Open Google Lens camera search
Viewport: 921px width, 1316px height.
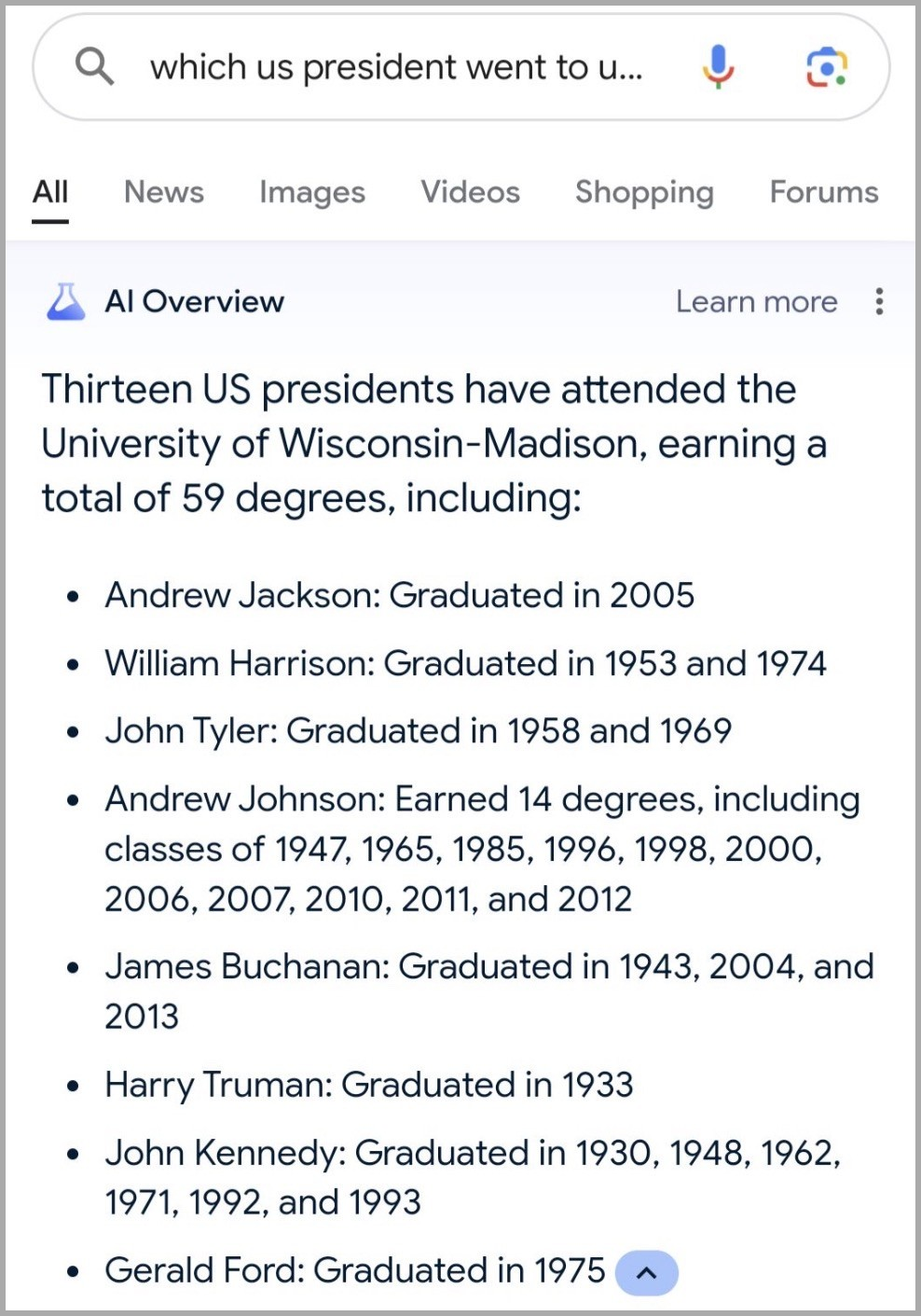point(826,67)
